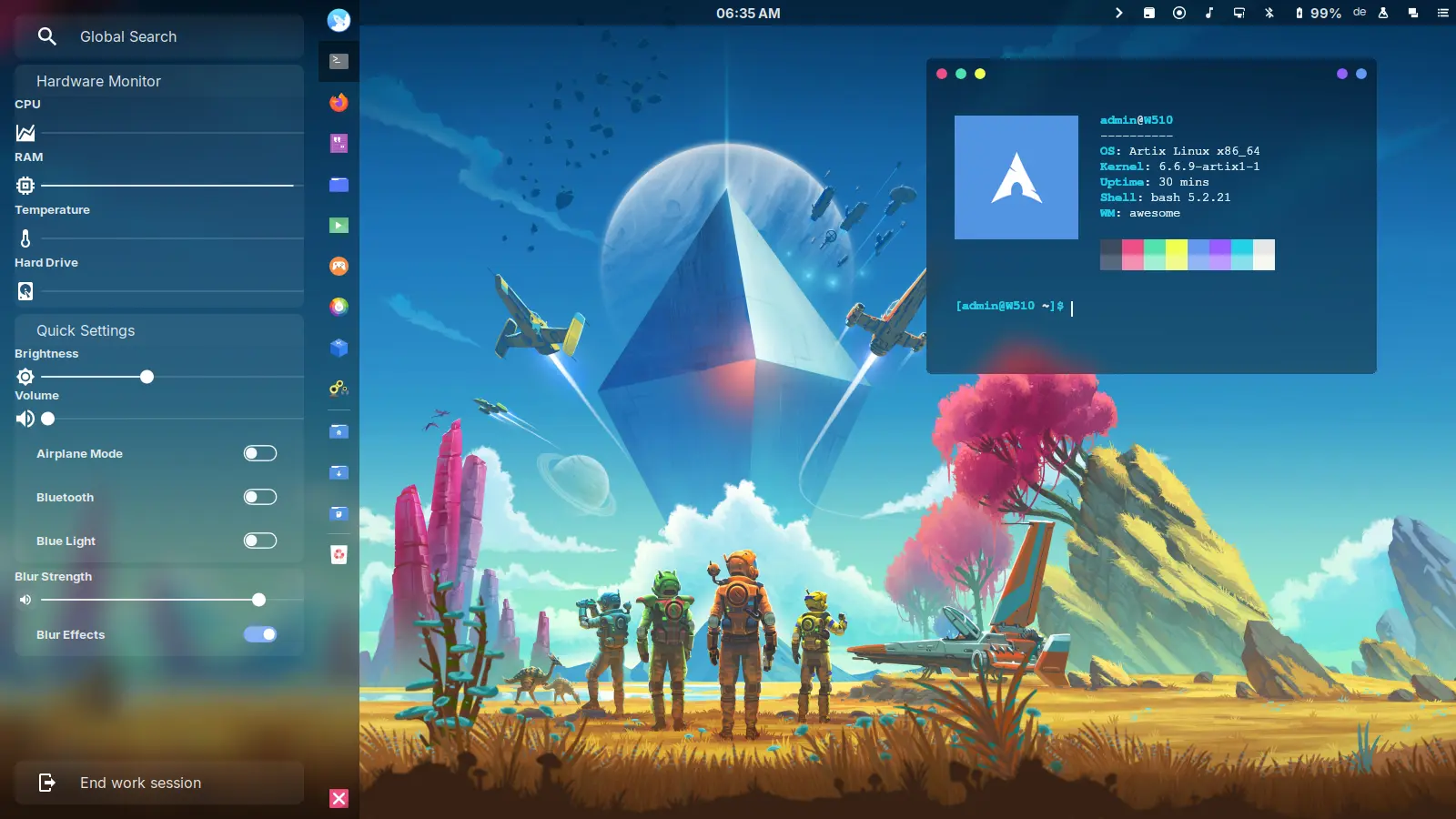Click the Artix logo image in terminal
The height and width of the screenshot is (819, 1456).
point(1016,177)
